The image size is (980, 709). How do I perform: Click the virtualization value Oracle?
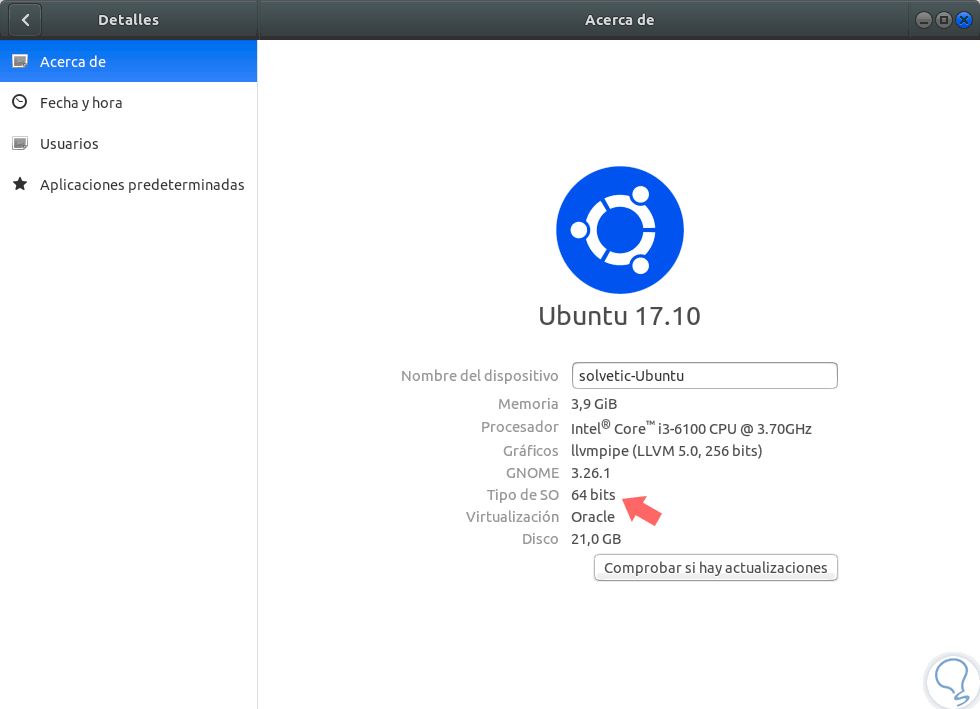593,517
